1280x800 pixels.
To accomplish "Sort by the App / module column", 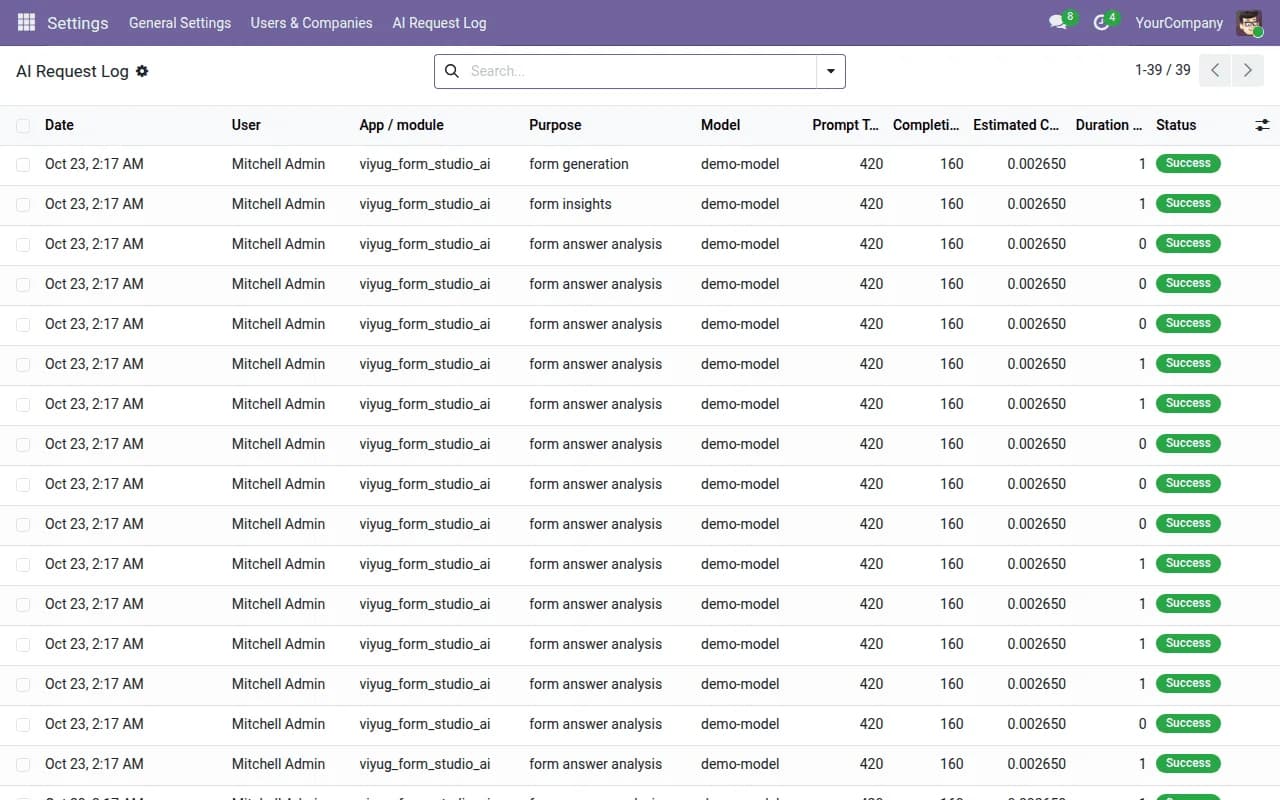I will coord(402,125).
